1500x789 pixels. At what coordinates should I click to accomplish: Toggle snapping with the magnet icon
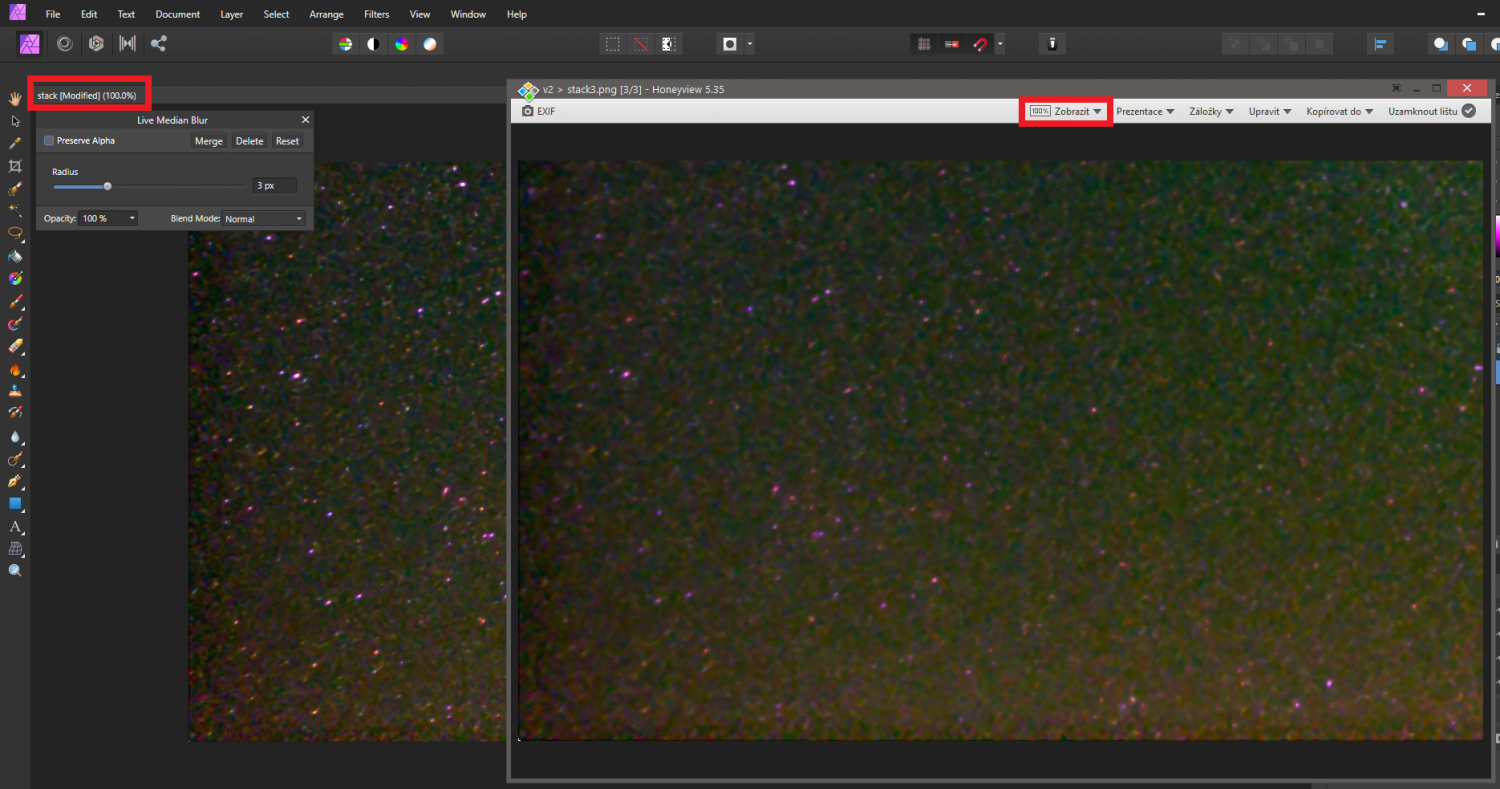[980, 43]
